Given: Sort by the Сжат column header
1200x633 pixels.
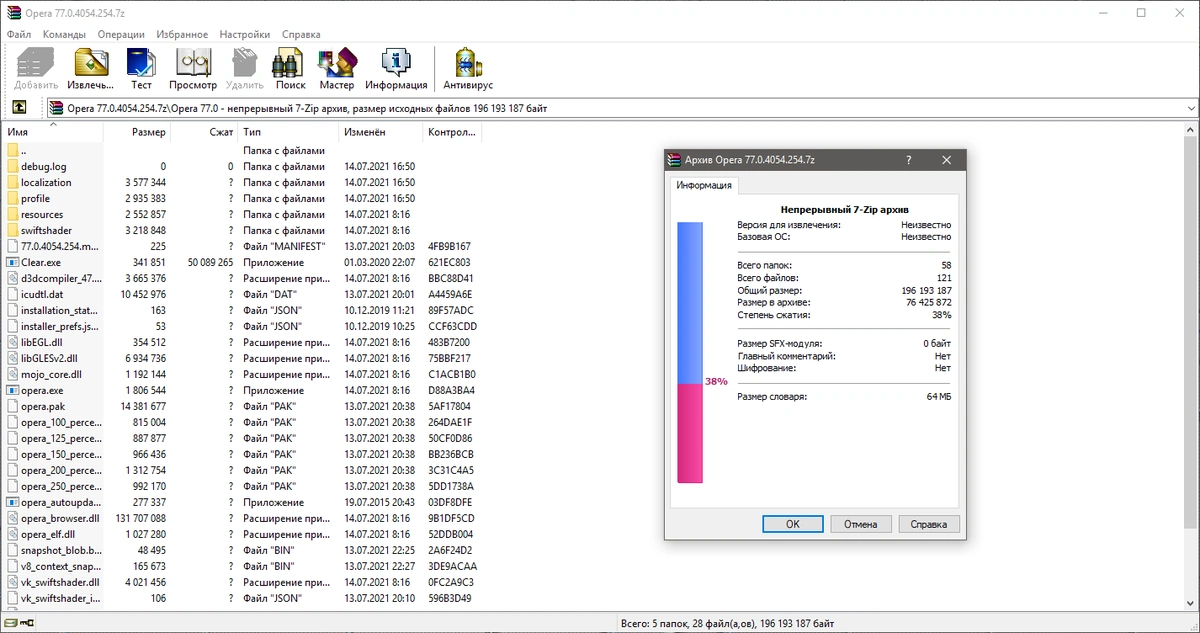Looking at the screenshot, I should (204, 132).
